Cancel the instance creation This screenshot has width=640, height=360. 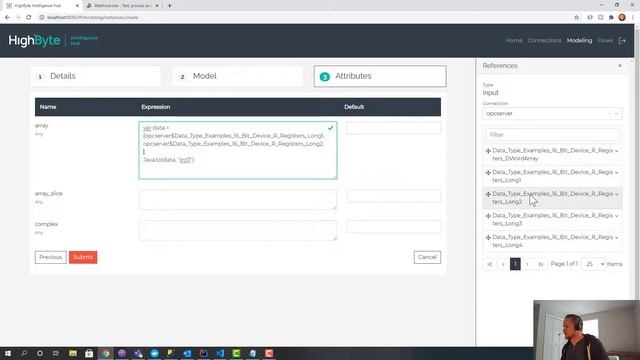[427, 257]
